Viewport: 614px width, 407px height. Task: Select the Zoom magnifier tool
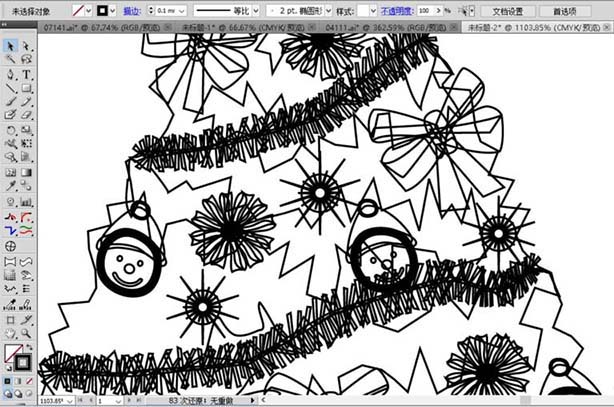pyautogui.click(x=26, y=334)
